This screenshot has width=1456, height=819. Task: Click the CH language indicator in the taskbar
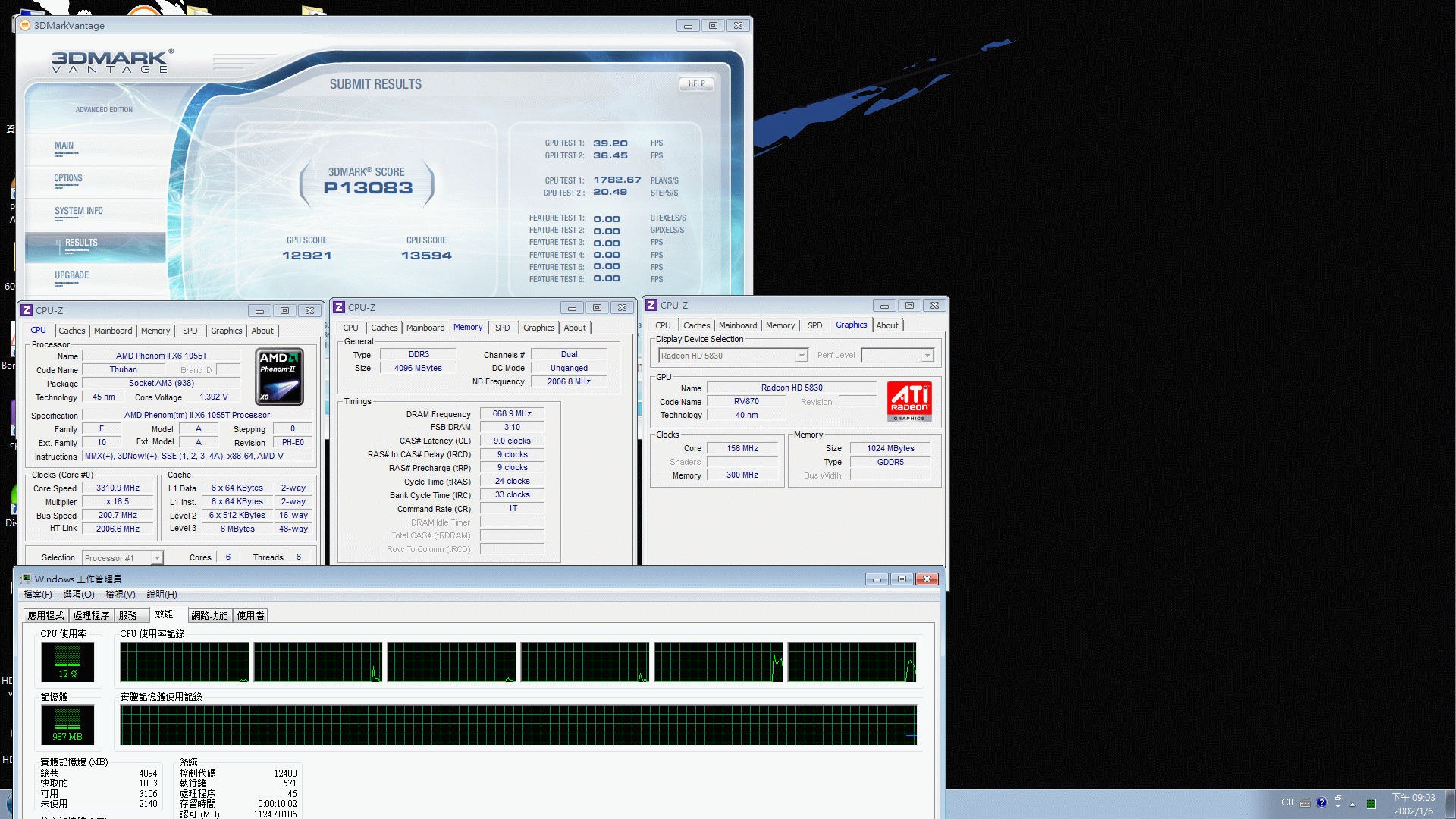[1288, 802]
